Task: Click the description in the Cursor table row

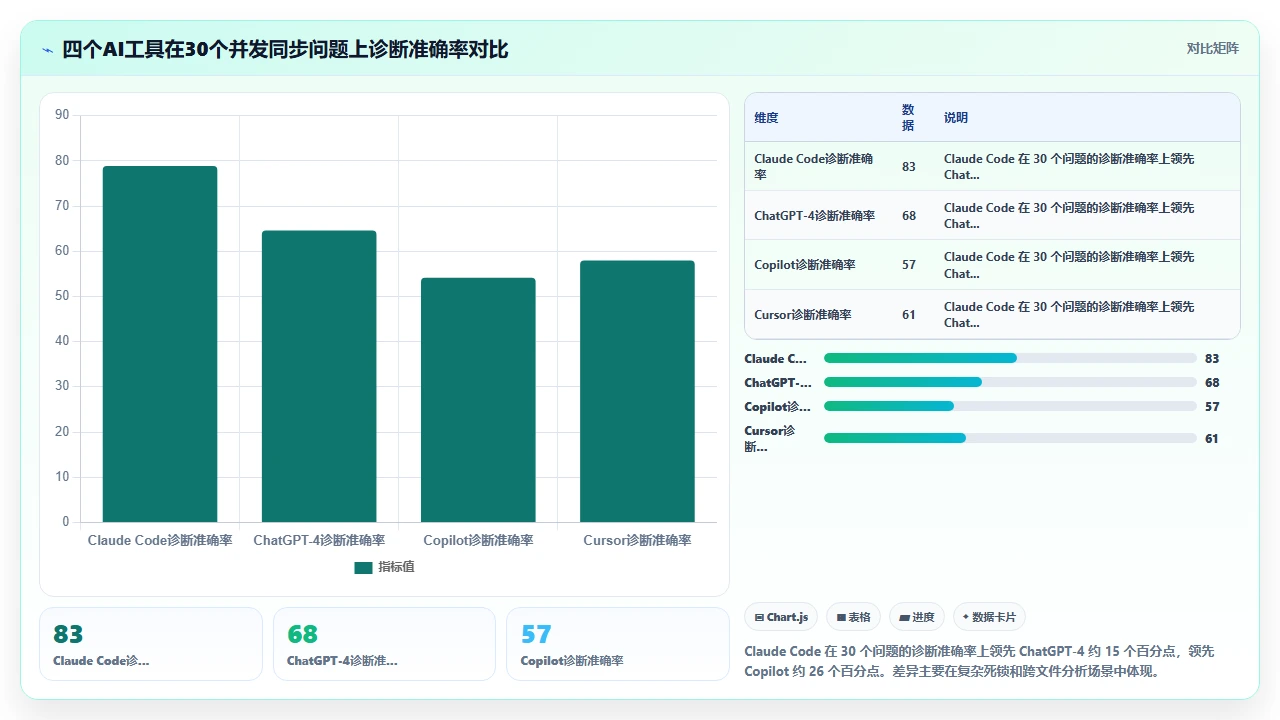Action: (1070, 315)
